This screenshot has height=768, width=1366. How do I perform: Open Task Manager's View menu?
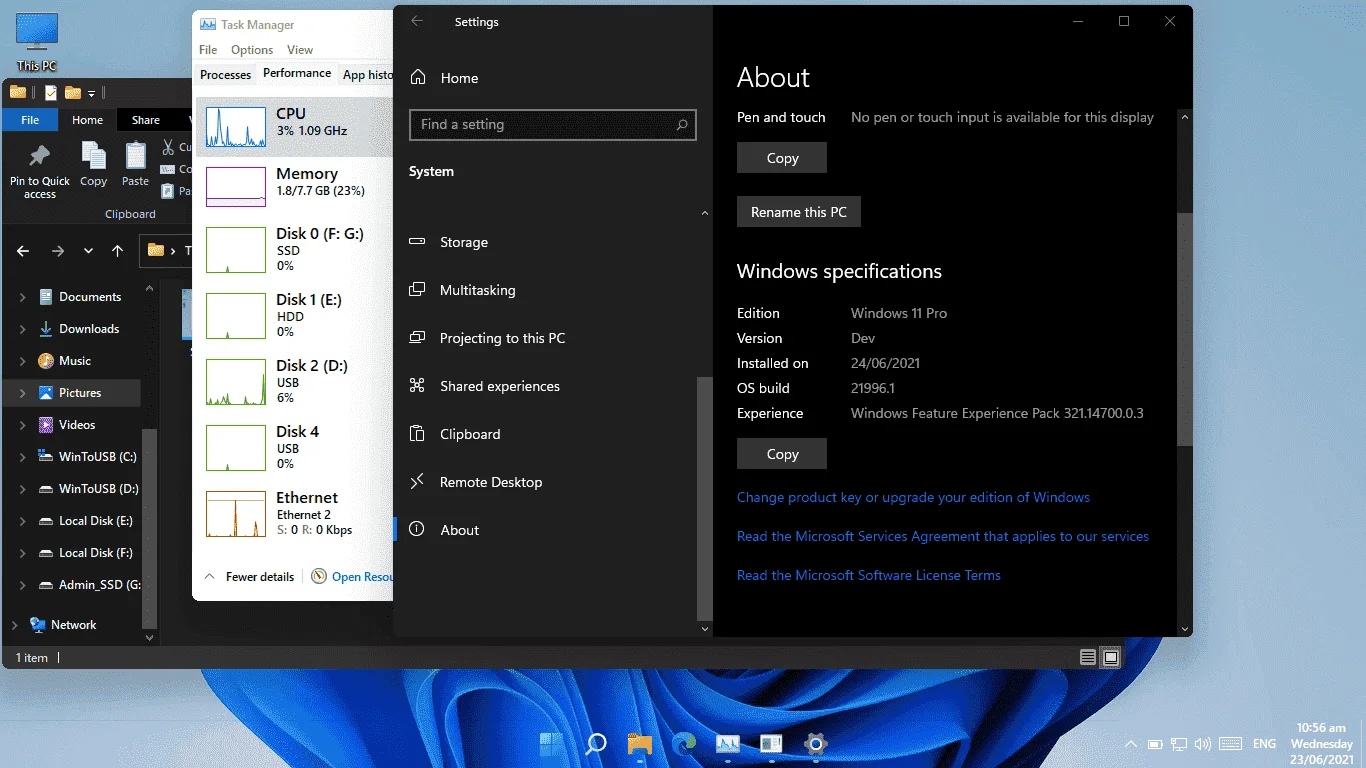tap(300, 50)
